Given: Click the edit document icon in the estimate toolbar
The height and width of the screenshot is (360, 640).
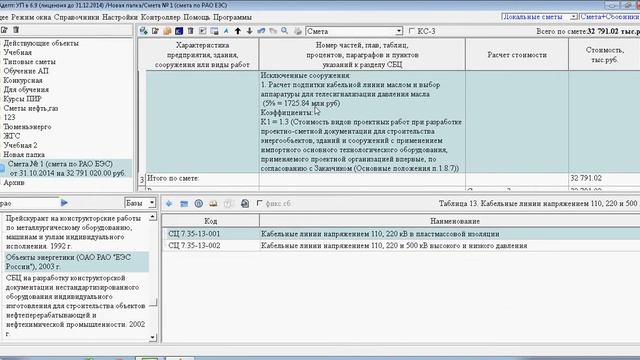Looking at the screenshot, I should [155, 31].
